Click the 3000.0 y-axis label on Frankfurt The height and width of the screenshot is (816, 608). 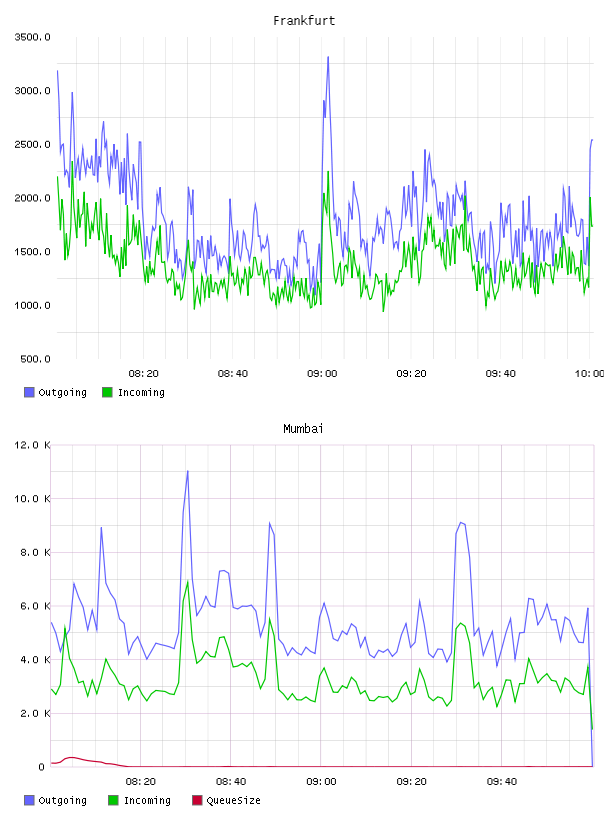32,91
